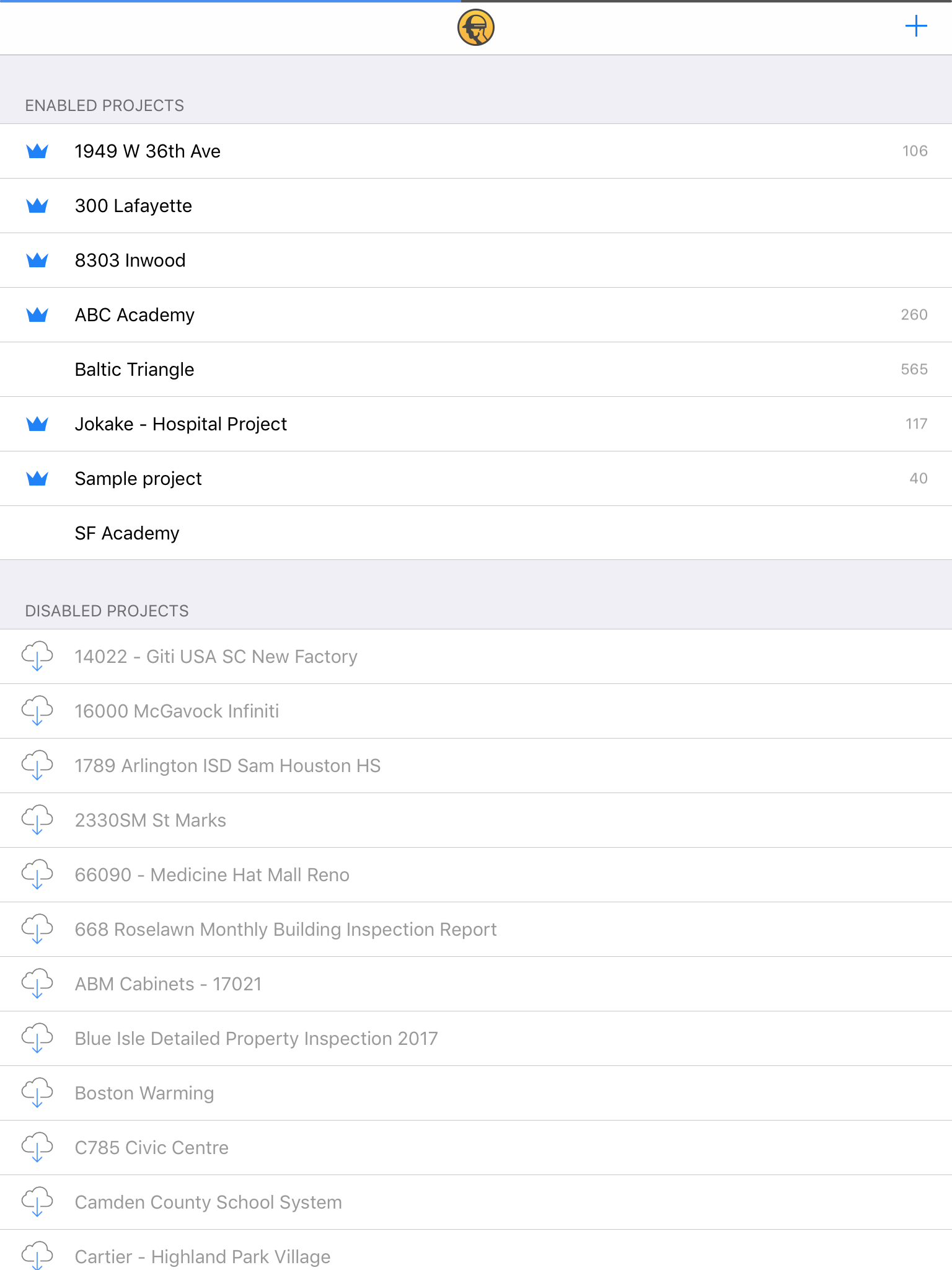Tap the hard-hat worker logo
Viewport: 952px width, 1270px height.
(475, 28)
